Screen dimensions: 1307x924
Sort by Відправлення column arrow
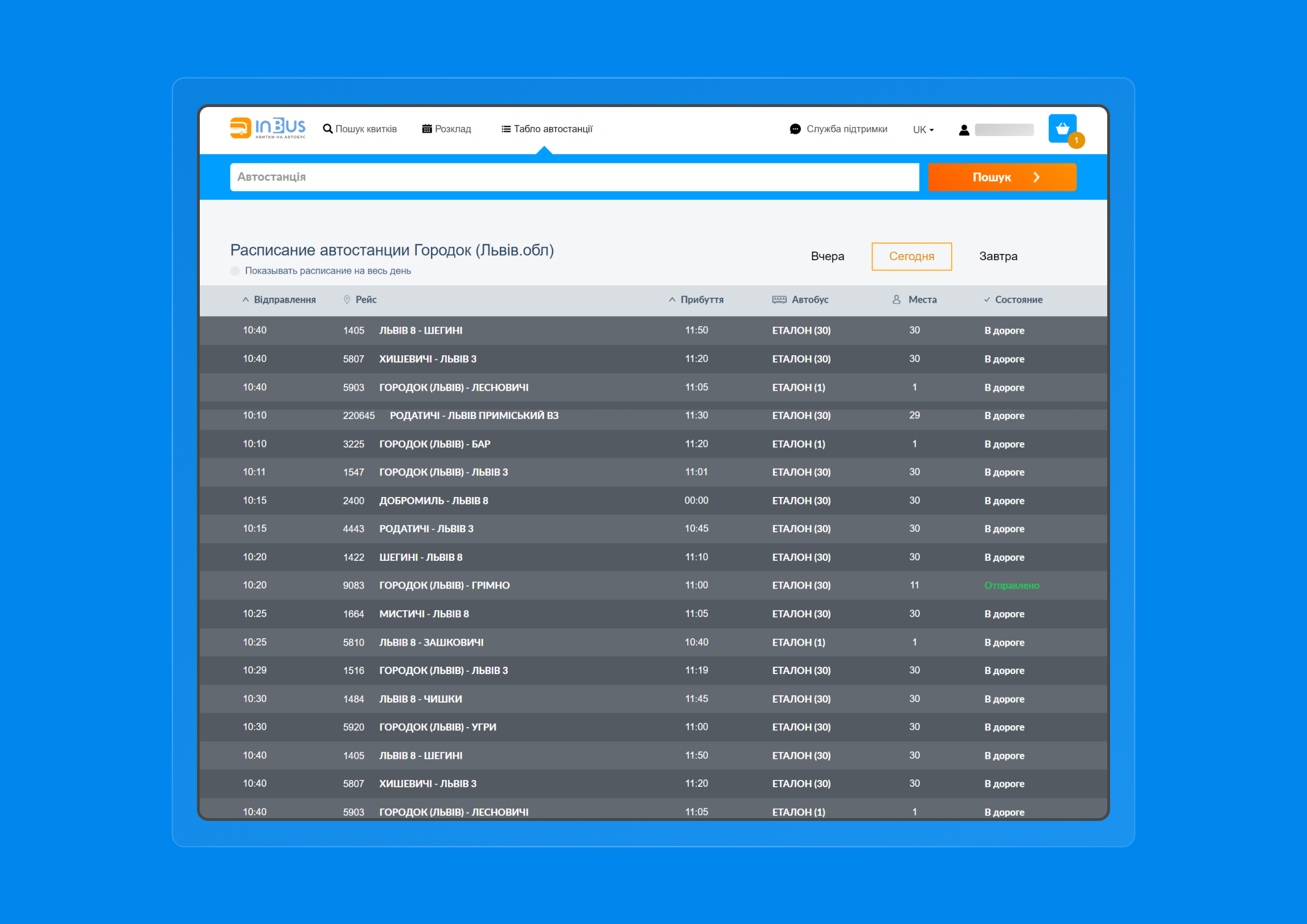pyautogui.click(x=245, y=299)
